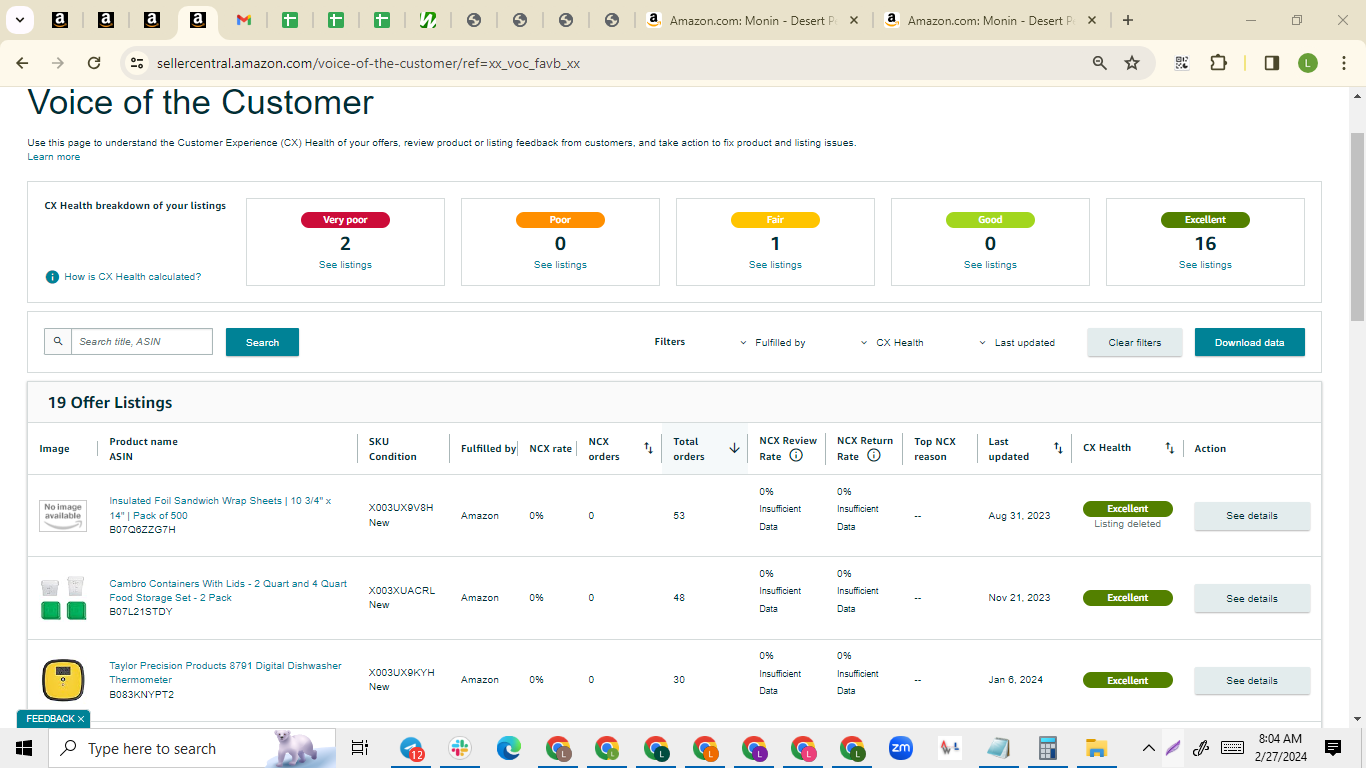The height and width of the screenshot is (768, 1366).
Task: Open How is CX Health calculated link
Action: point(133,277)
